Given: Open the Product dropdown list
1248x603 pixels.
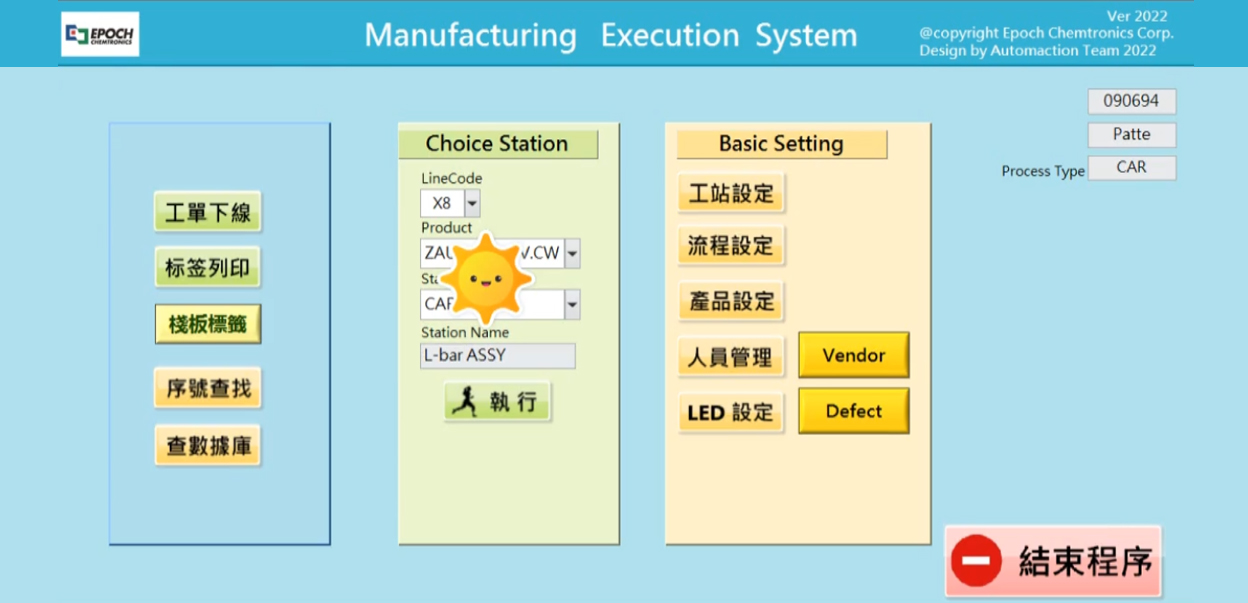Looking at the screenshot, I should [572, 254].
